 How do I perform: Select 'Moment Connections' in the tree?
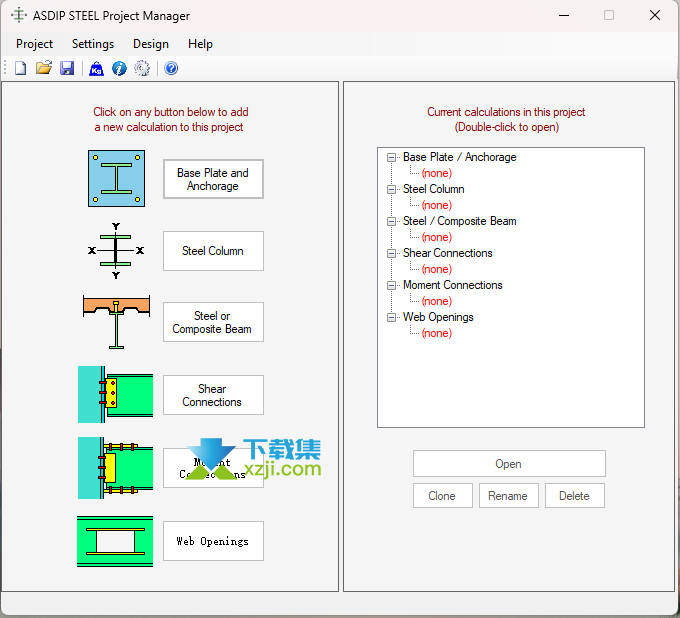[x=452, y=285]
